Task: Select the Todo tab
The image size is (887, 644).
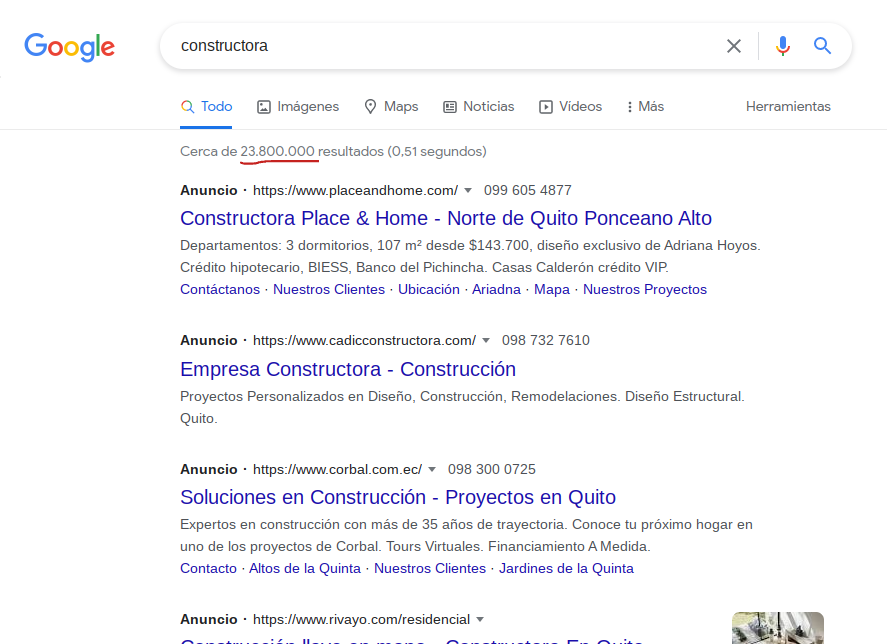Action: [206, 106]
